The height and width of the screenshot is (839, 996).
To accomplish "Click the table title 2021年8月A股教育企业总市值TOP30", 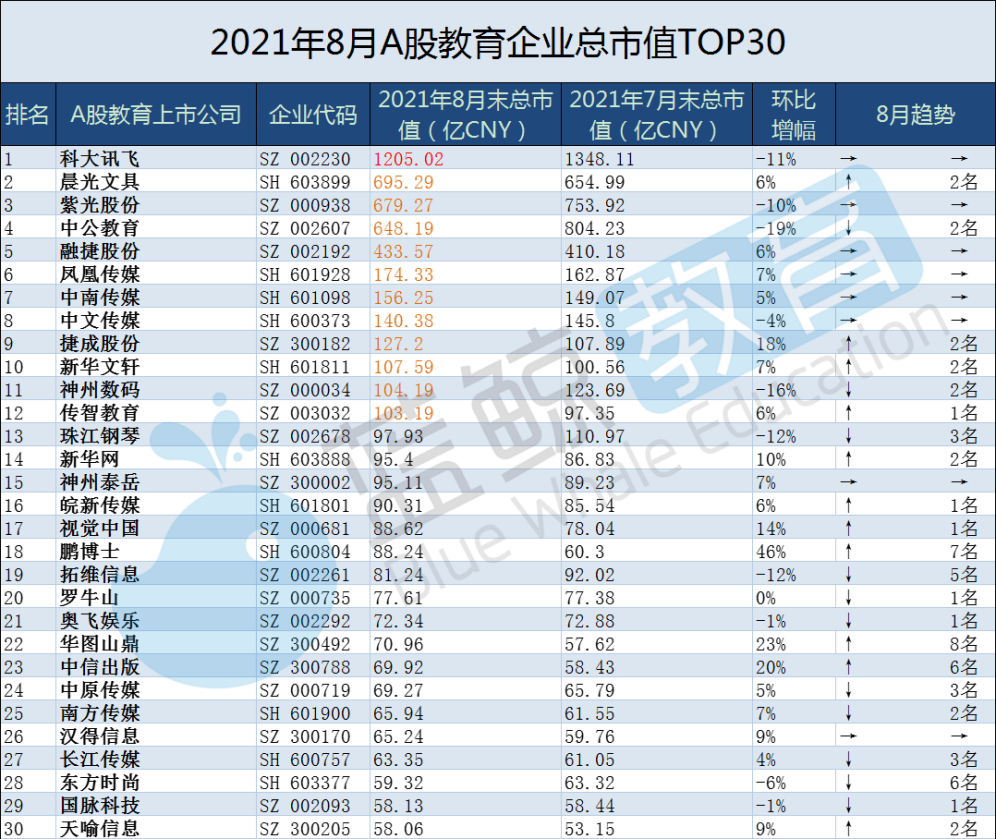I will click(498, 43).
